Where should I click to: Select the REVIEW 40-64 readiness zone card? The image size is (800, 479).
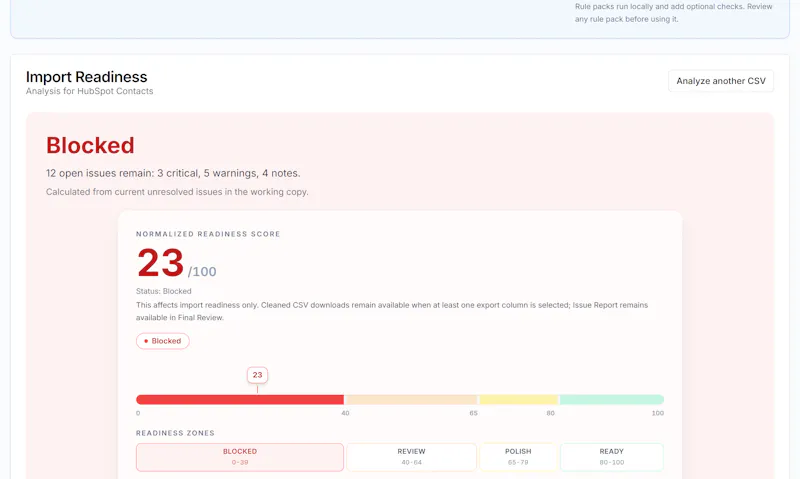click(x=411, y=457)
